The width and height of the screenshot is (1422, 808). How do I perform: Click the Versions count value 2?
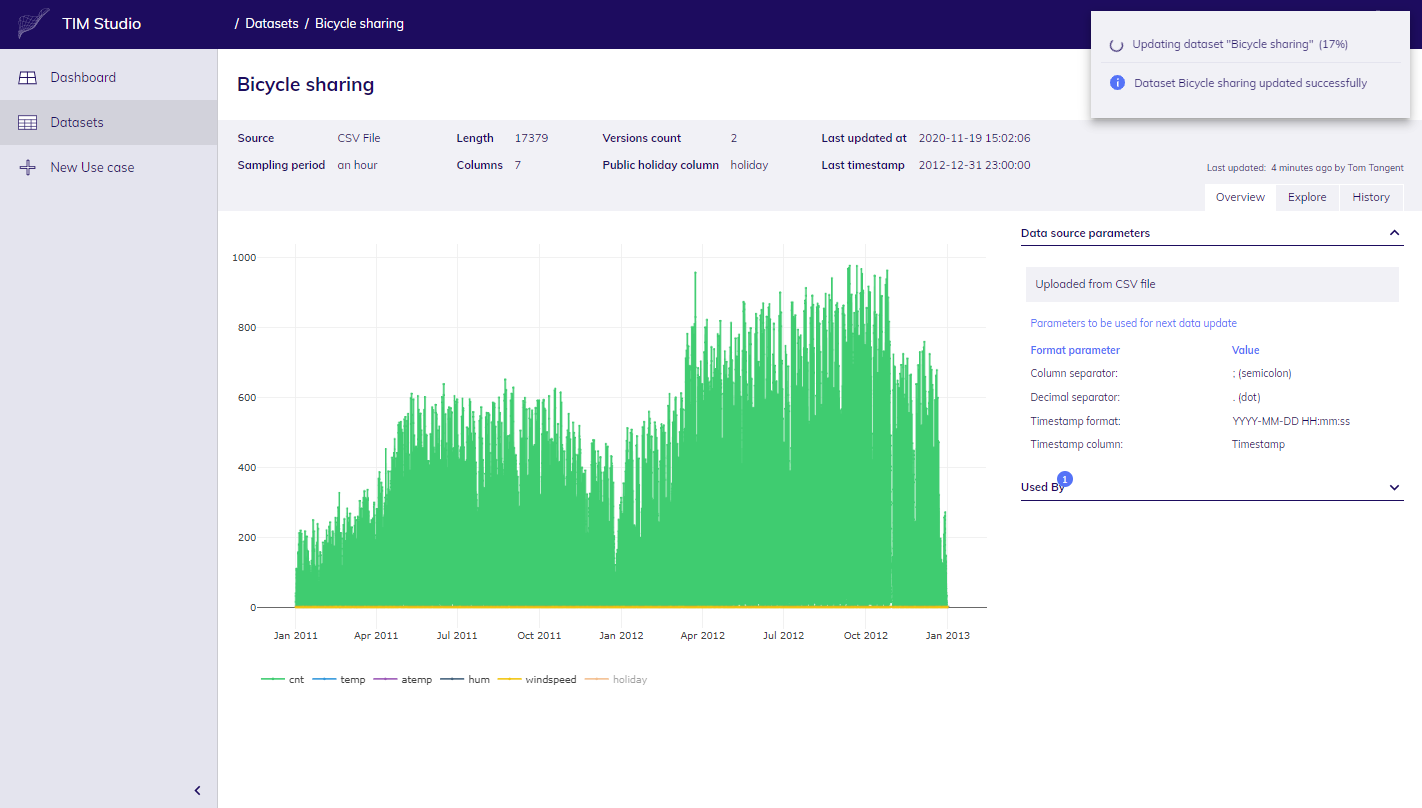pyautogui.click(x=734, y=138)
